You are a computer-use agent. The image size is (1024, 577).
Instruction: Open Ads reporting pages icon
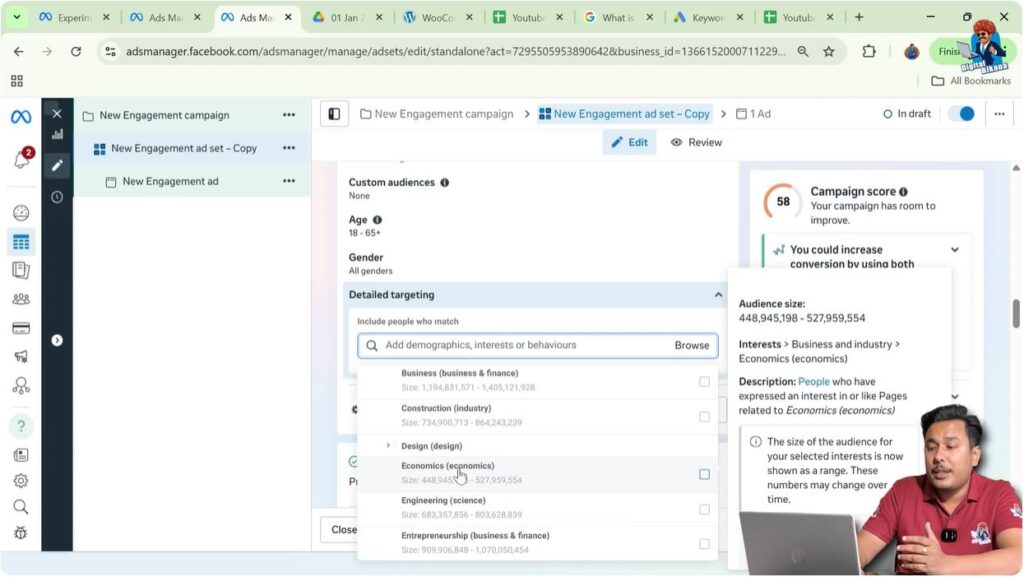pos(21,270)
